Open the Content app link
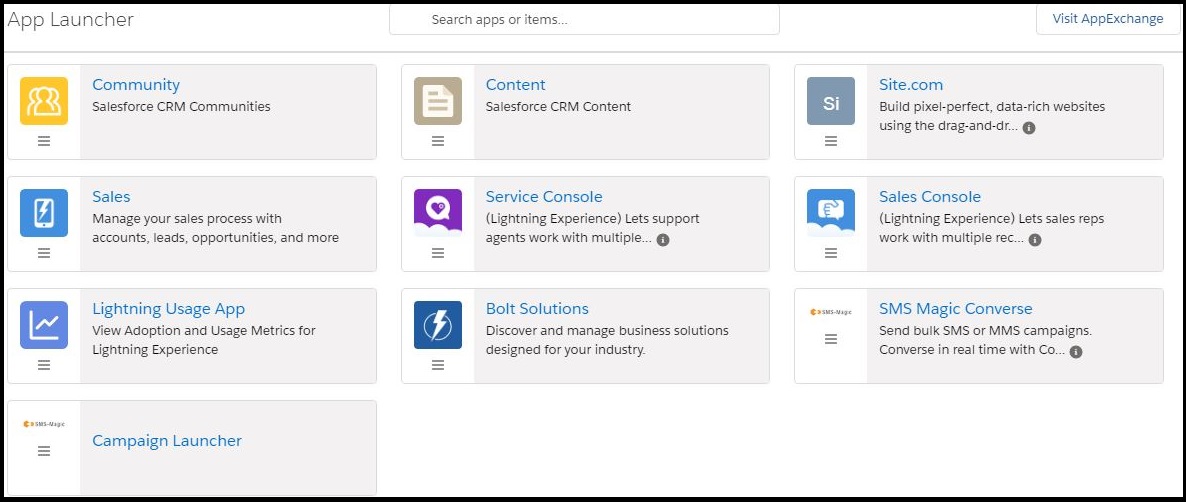The image size is (1186, 502). click(x=515, y=85)
